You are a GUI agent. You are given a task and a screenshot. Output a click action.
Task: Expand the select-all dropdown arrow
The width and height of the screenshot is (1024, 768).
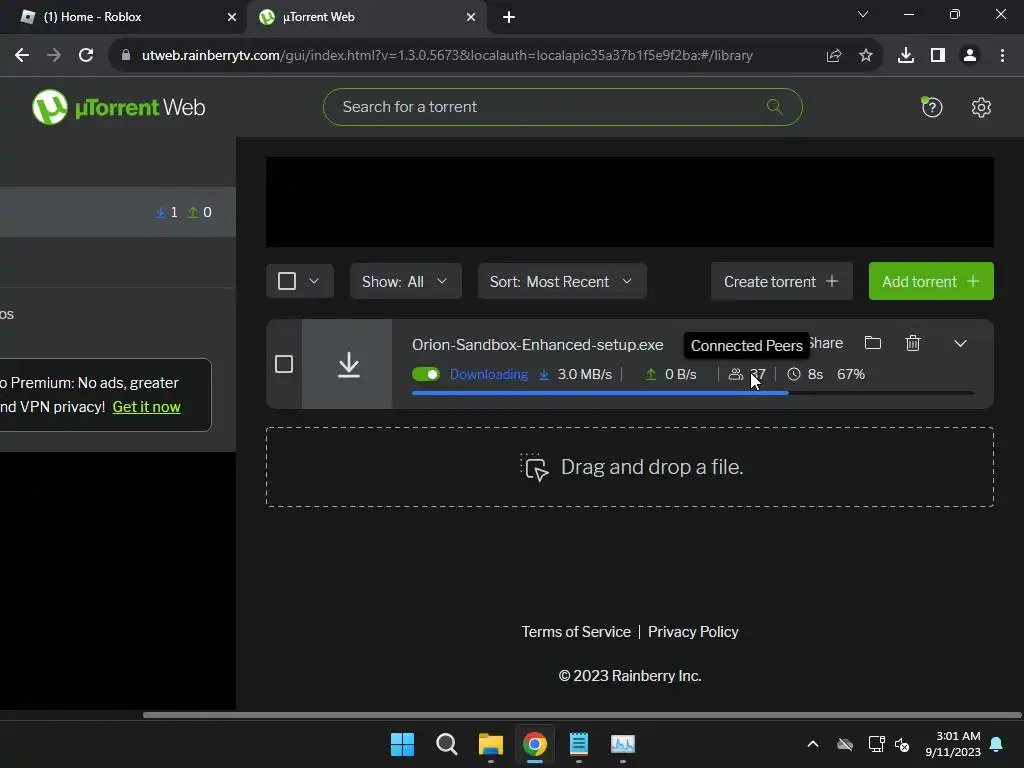pyautogui.click(x=314, y=281)
